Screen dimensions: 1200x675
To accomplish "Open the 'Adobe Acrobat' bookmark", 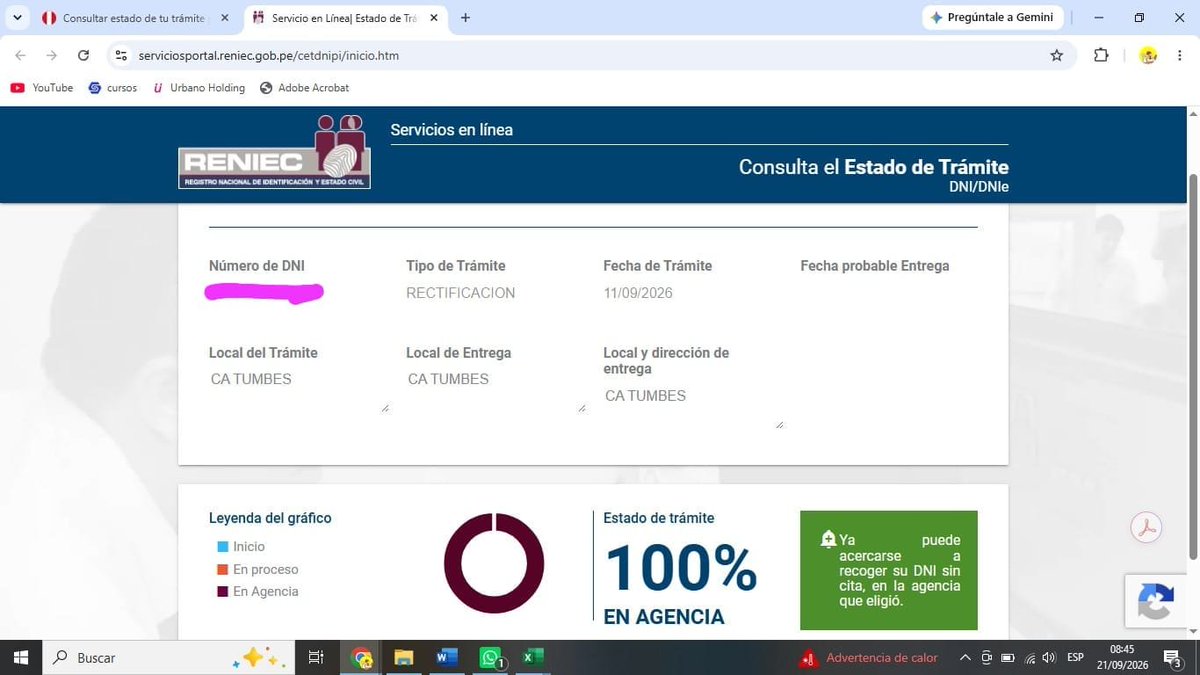I will 304,88.
